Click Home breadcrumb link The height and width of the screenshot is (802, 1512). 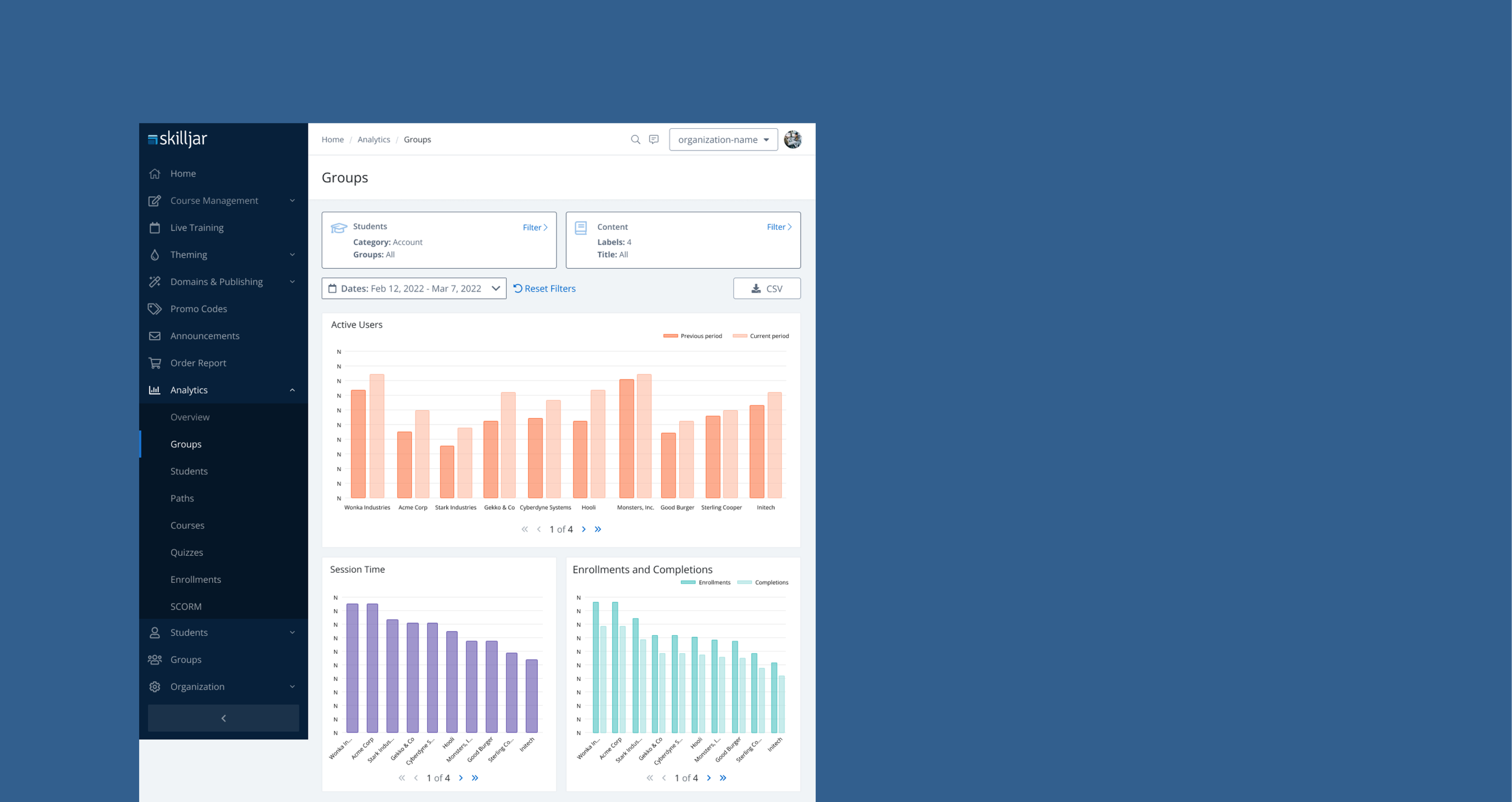(x=333, y=140)
